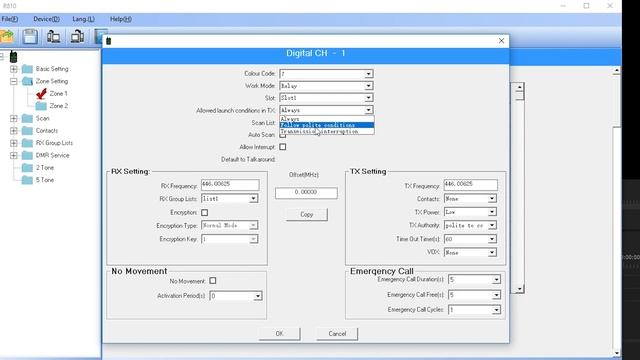Open the Work Mode dropdown
640x360 pixels.
[368, 86]
